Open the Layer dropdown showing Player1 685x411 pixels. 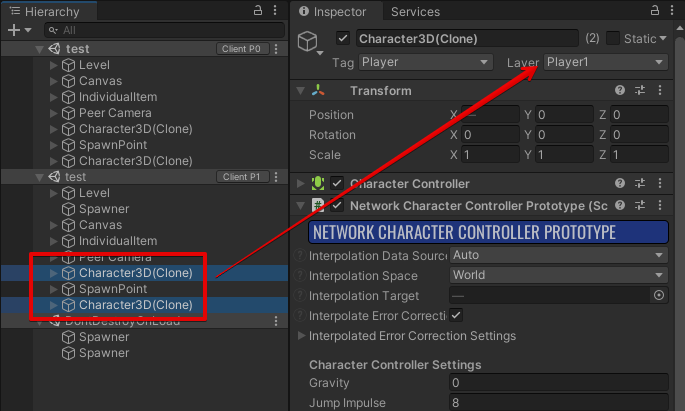(x=605, y=62)
